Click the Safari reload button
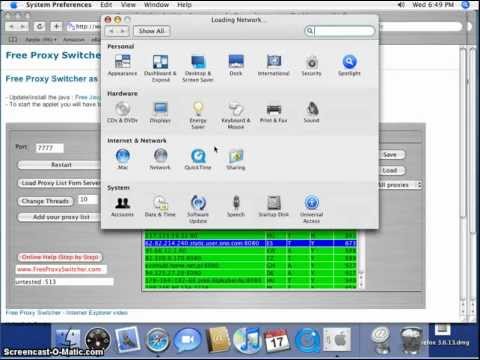The image size is (480, 360). (40, 26)
